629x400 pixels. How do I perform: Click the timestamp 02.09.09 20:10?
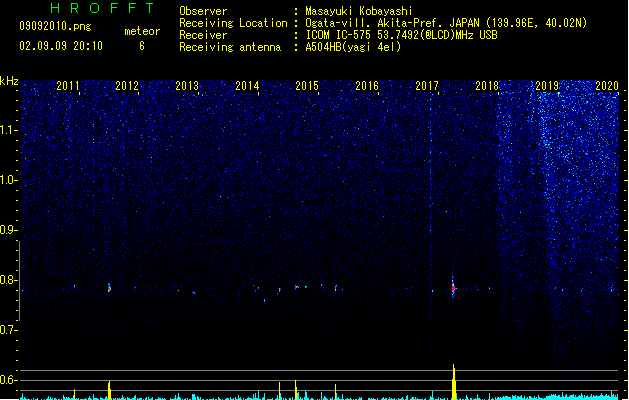click(x=61, y=46)
